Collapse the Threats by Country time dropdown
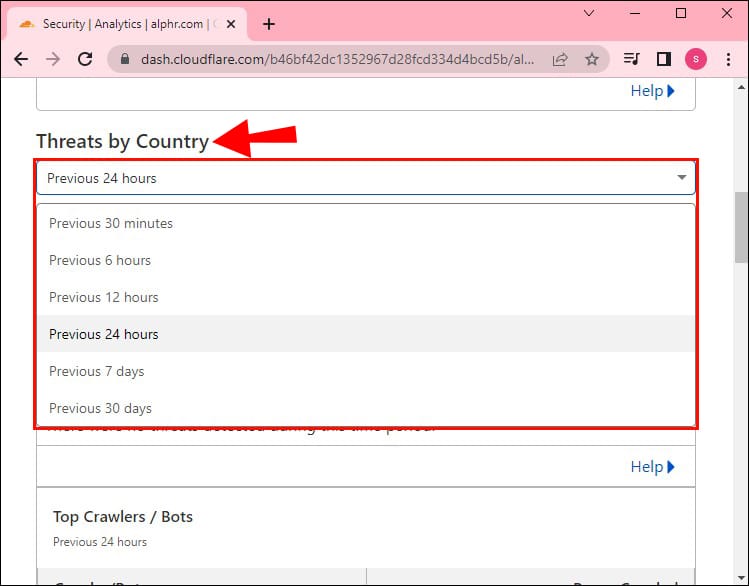Screen dimensions: 749x586 681,178
